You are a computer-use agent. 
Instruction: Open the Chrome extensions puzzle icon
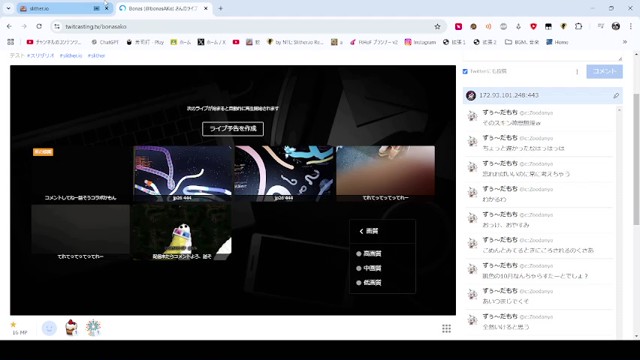[578, 26]
